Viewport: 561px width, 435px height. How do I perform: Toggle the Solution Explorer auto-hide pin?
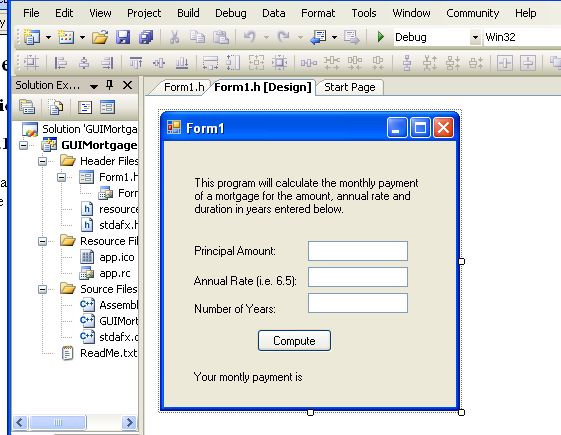tap(109, 85)
